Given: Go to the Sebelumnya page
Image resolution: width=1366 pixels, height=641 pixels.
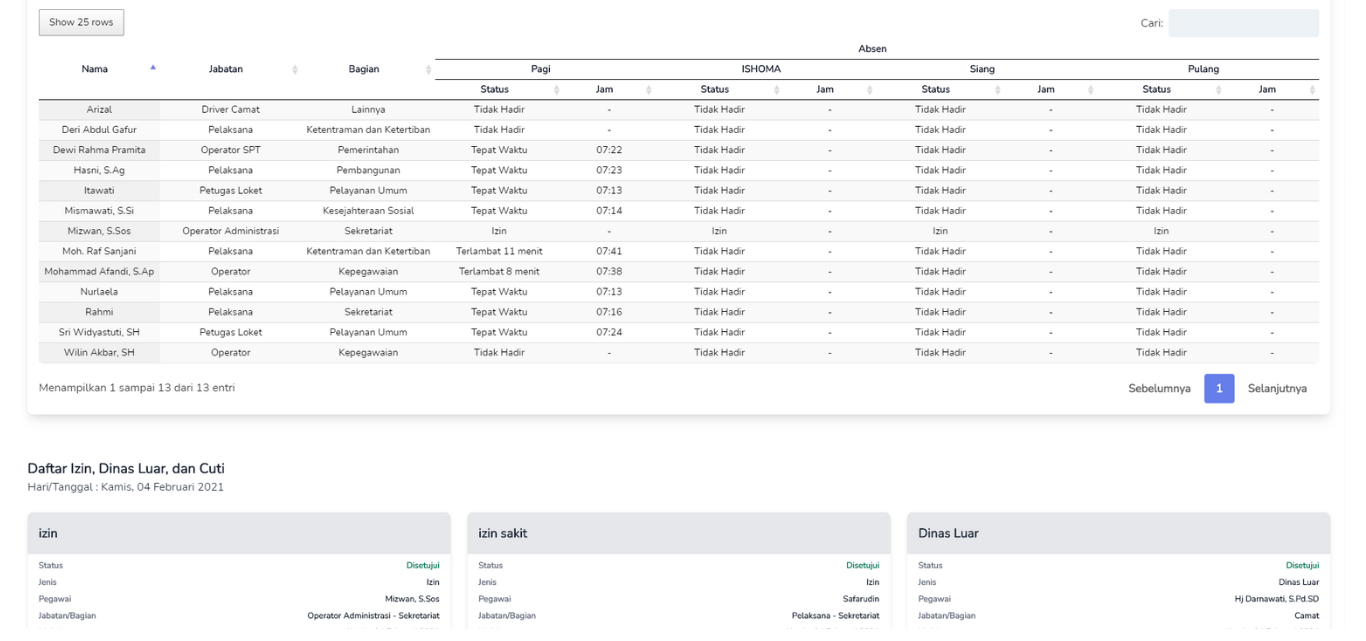Looking at the screenshot, I should click(x=1159, y=388).
